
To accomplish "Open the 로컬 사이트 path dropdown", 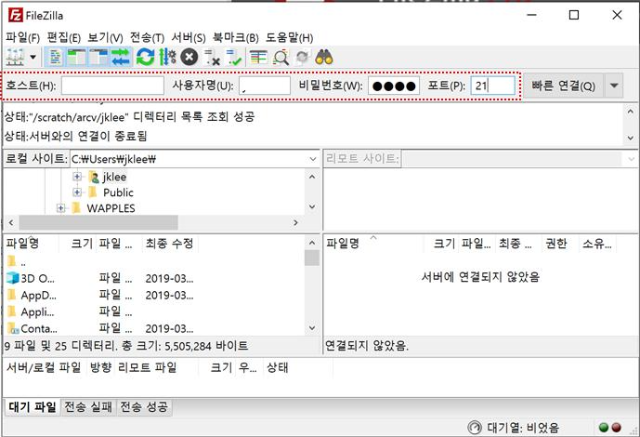I will click(313, 159).
